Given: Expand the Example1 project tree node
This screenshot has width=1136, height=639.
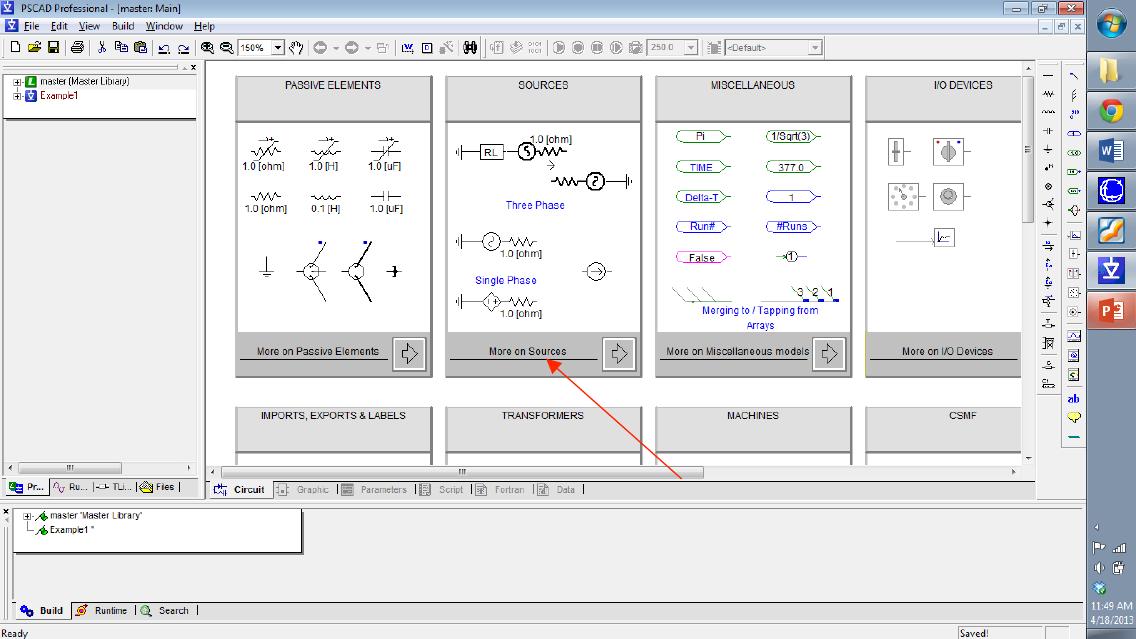Looking at the screenshot, I should (x=17, y=96).
